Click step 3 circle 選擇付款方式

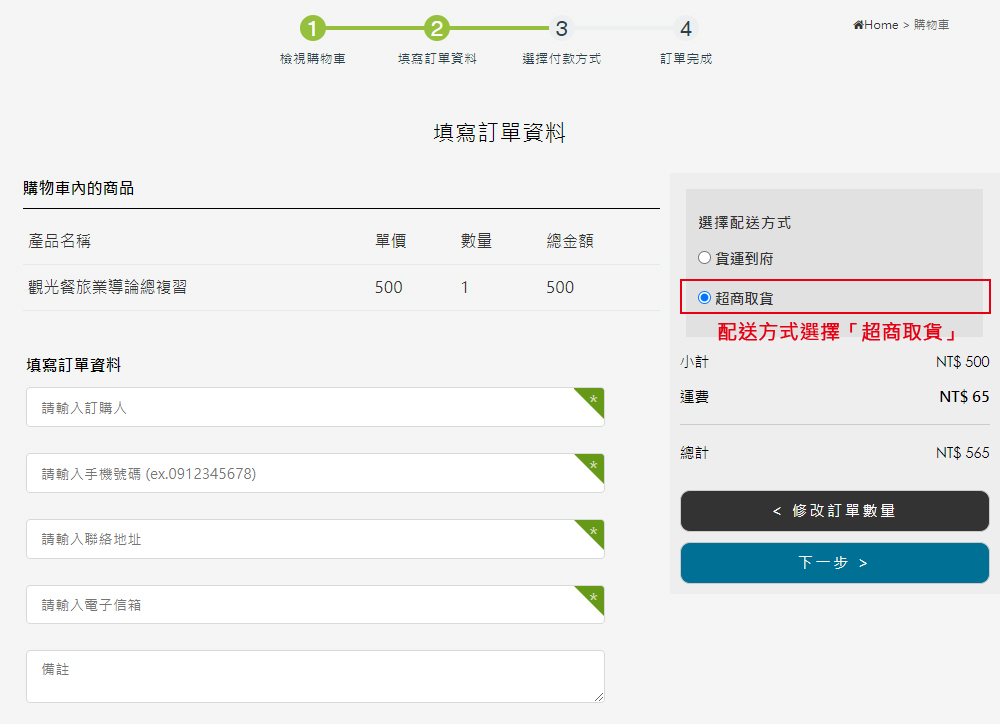(x=561, y=28)
